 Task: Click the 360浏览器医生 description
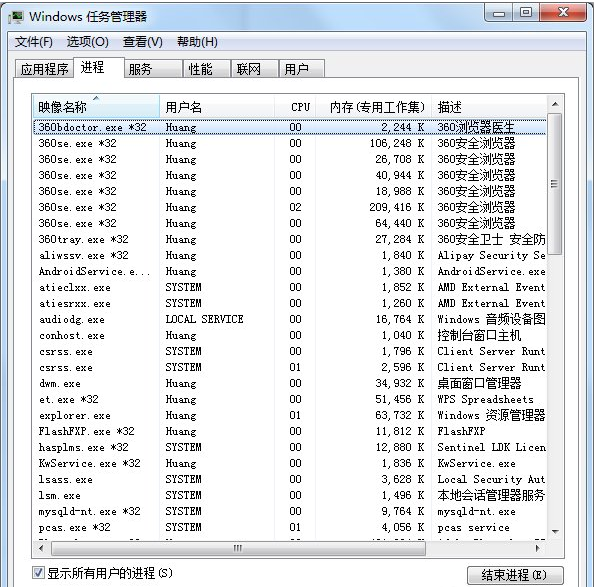476,127
